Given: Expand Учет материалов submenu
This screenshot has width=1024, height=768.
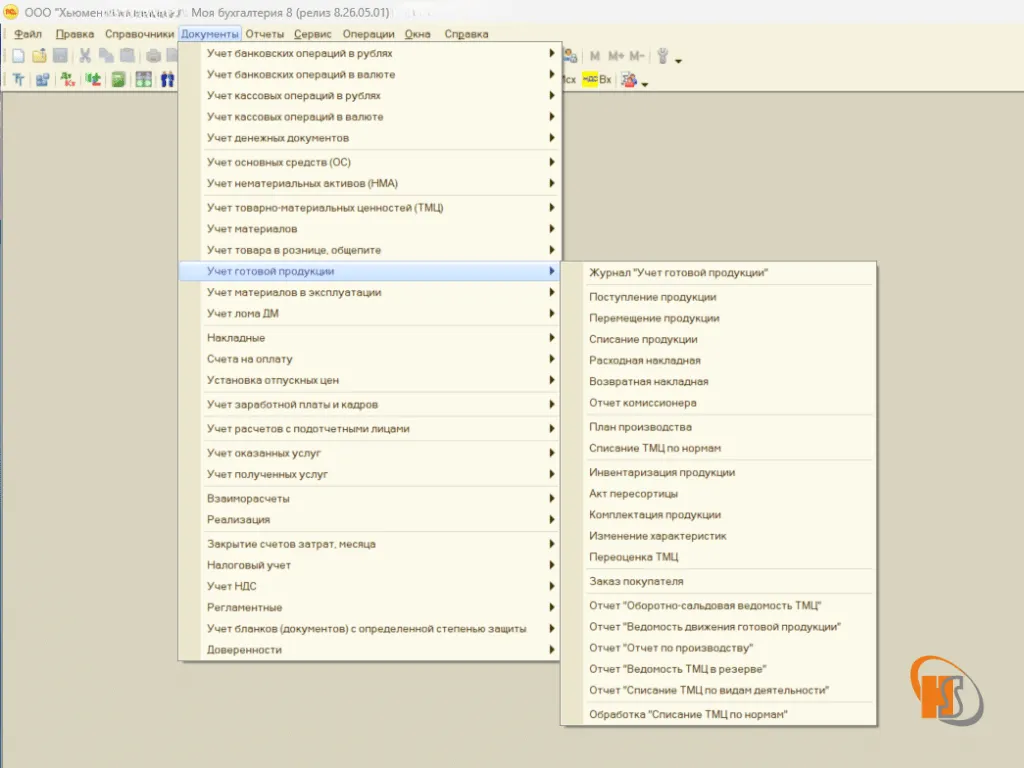Looking at the screenshot, I should point(370,229).
